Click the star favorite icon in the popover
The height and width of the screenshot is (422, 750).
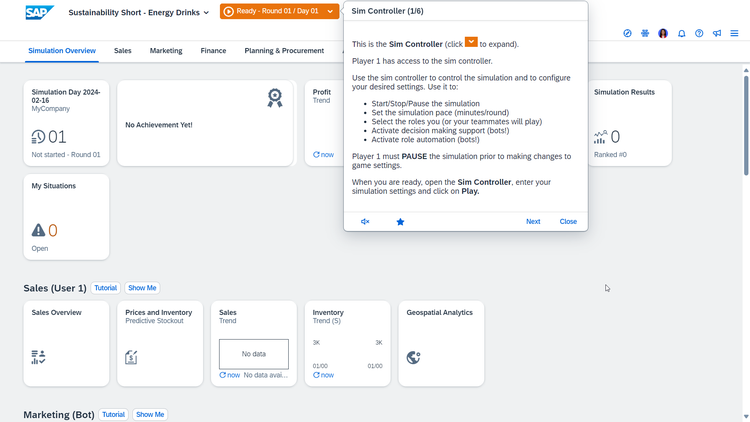point(400,222)
